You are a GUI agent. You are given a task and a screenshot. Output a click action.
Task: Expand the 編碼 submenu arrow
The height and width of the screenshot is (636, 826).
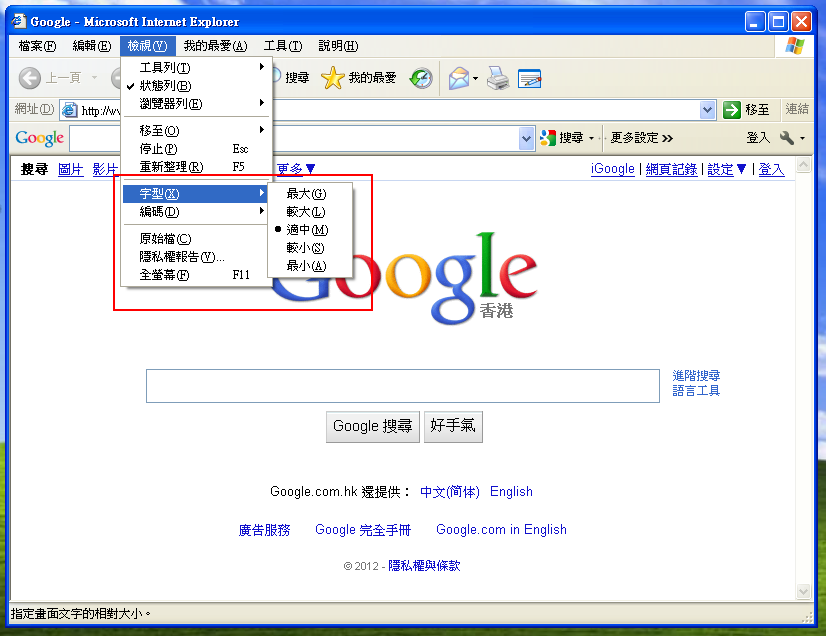pyautogui.click(x=263, y=211)
